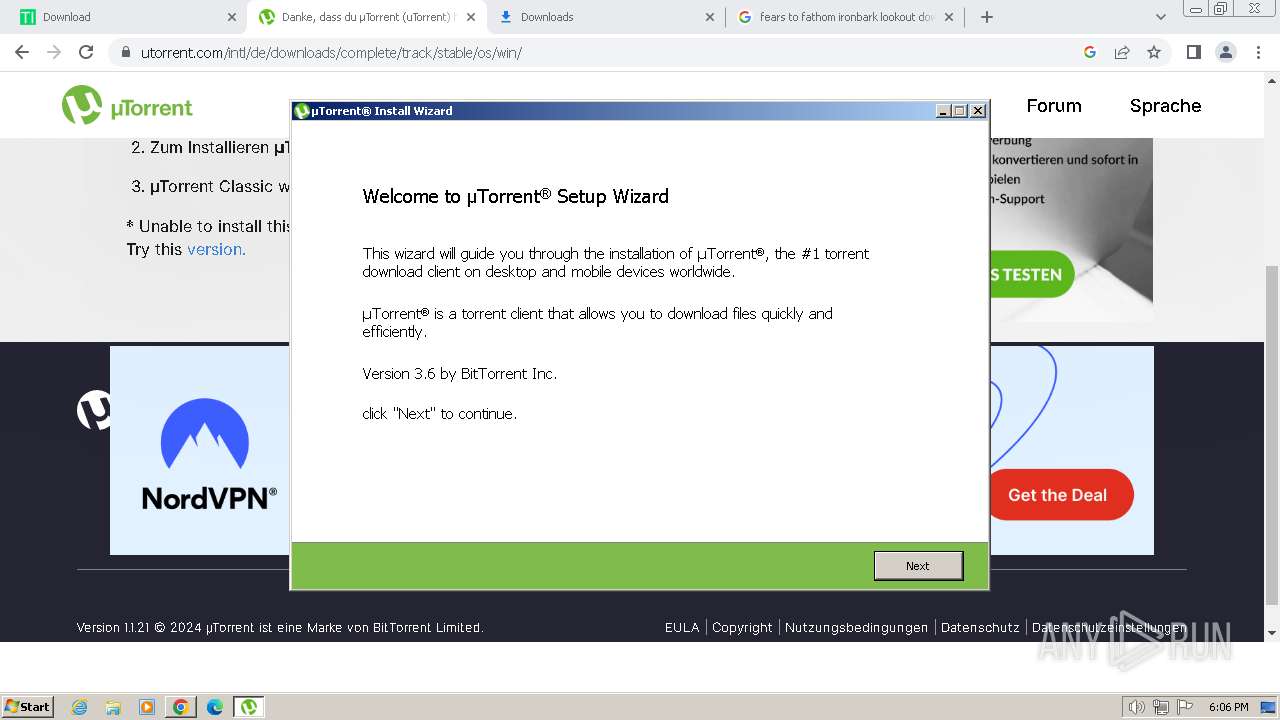Switch to the Downloads tab

(606, 17)
